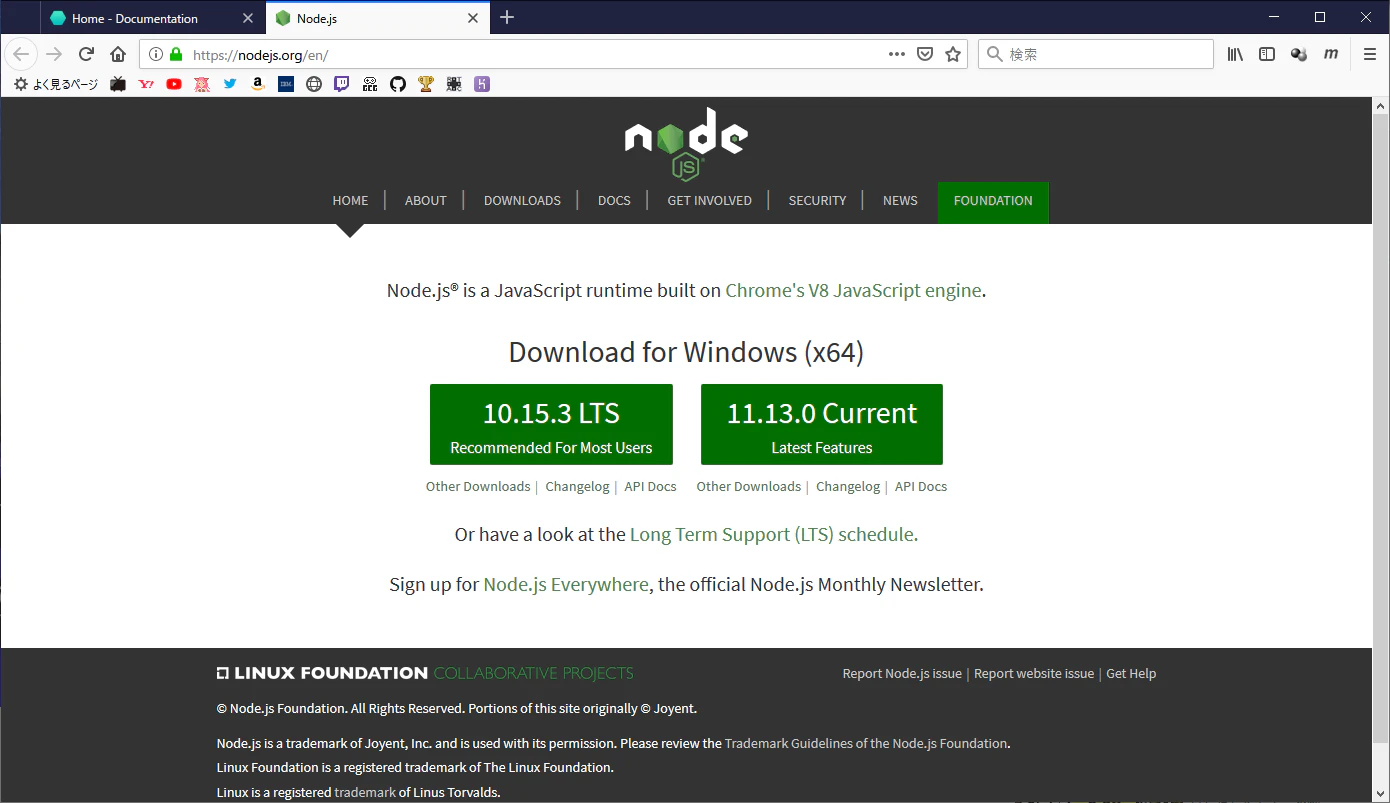
Task: Open a new browser tab
Action: [x=507, y=18]
